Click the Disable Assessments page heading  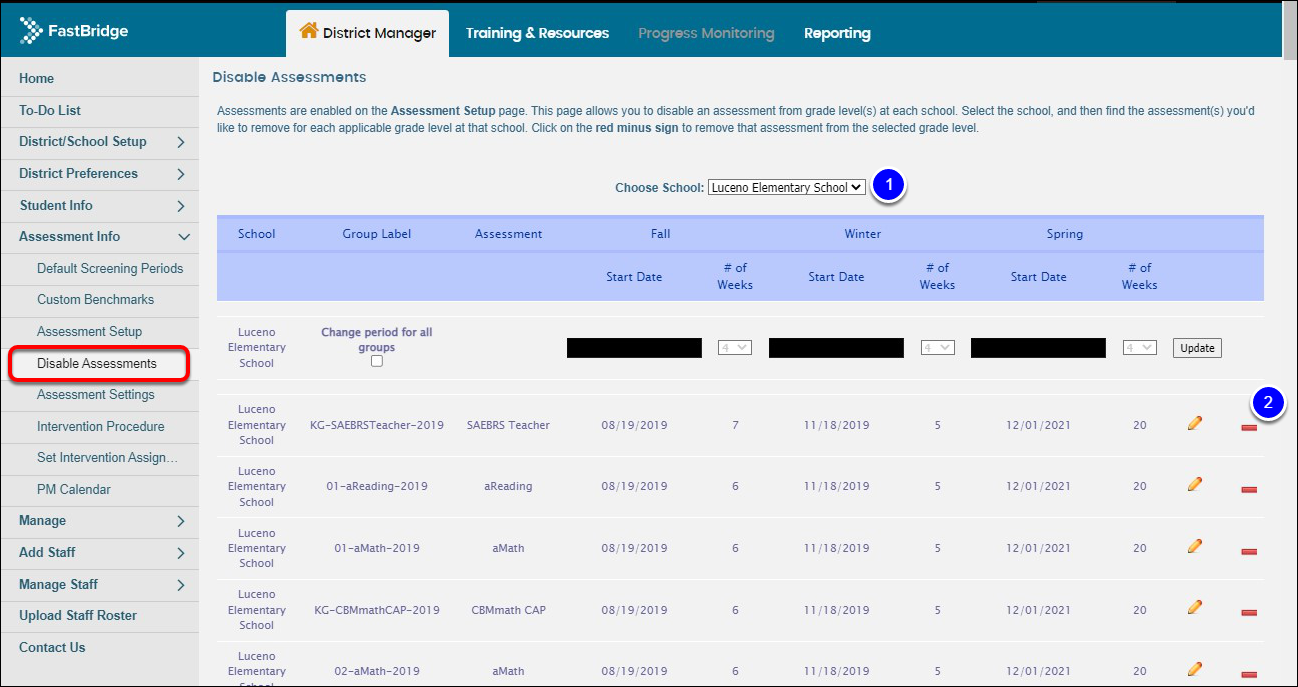(x=290, y=77)
